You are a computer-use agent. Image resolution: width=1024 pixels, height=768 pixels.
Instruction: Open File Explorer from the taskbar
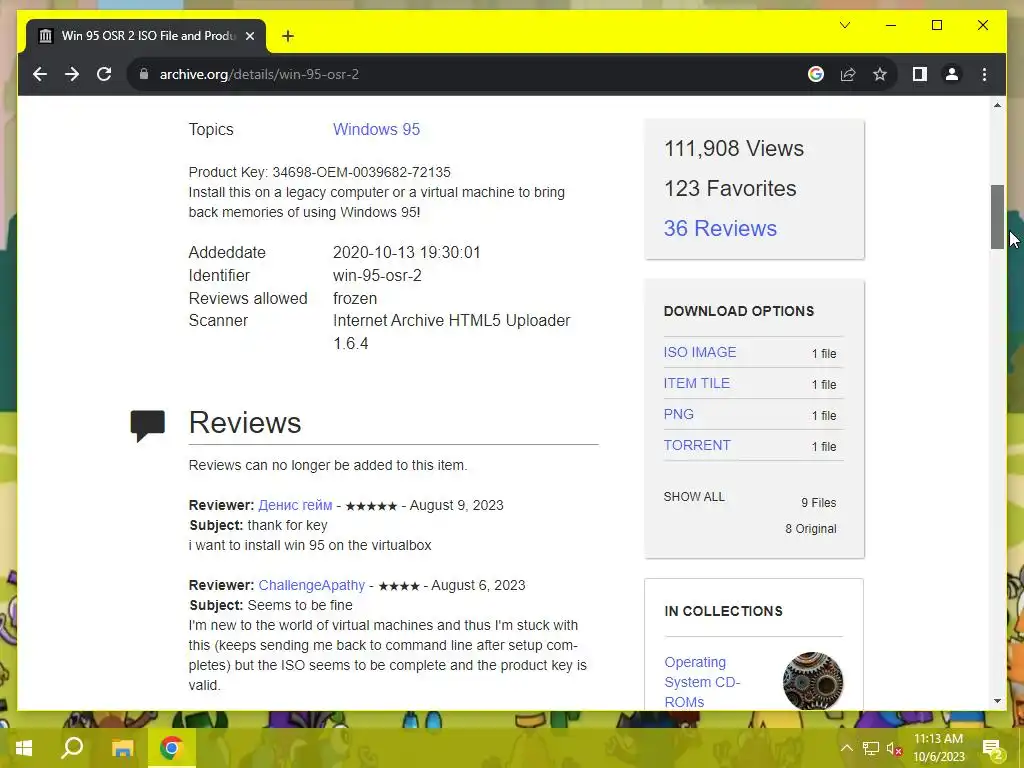tap(122, 748)
